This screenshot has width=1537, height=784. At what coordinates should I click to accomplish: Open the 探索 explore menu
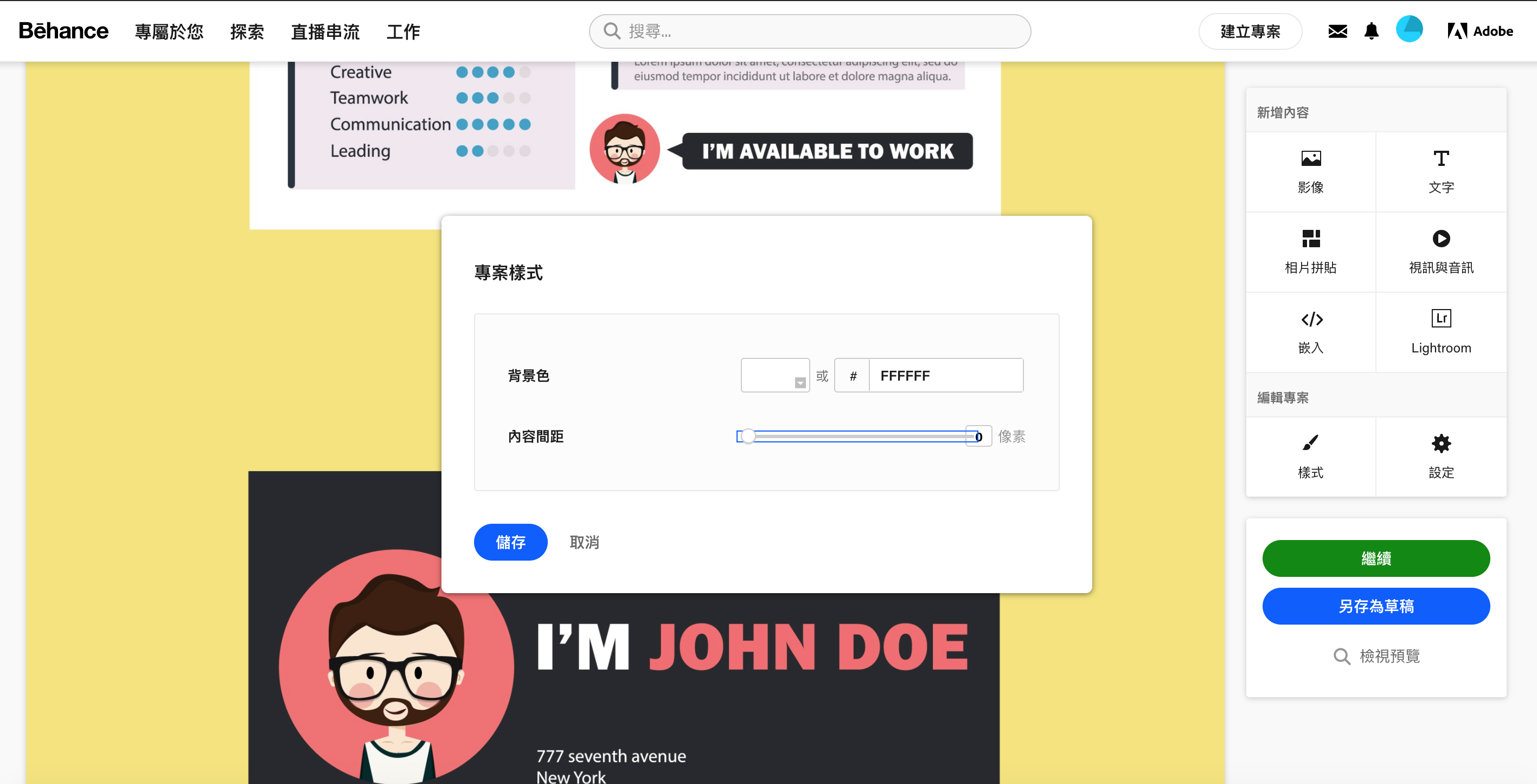pyautogui.click(x=246, y=31)
